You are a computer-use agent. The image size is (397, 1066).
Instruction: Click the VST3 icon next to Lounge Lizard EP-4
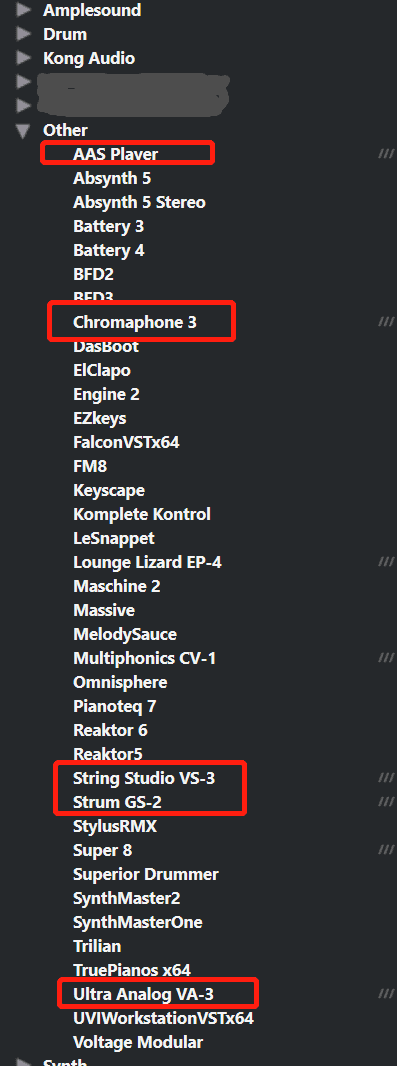click(x=387, y=562)
